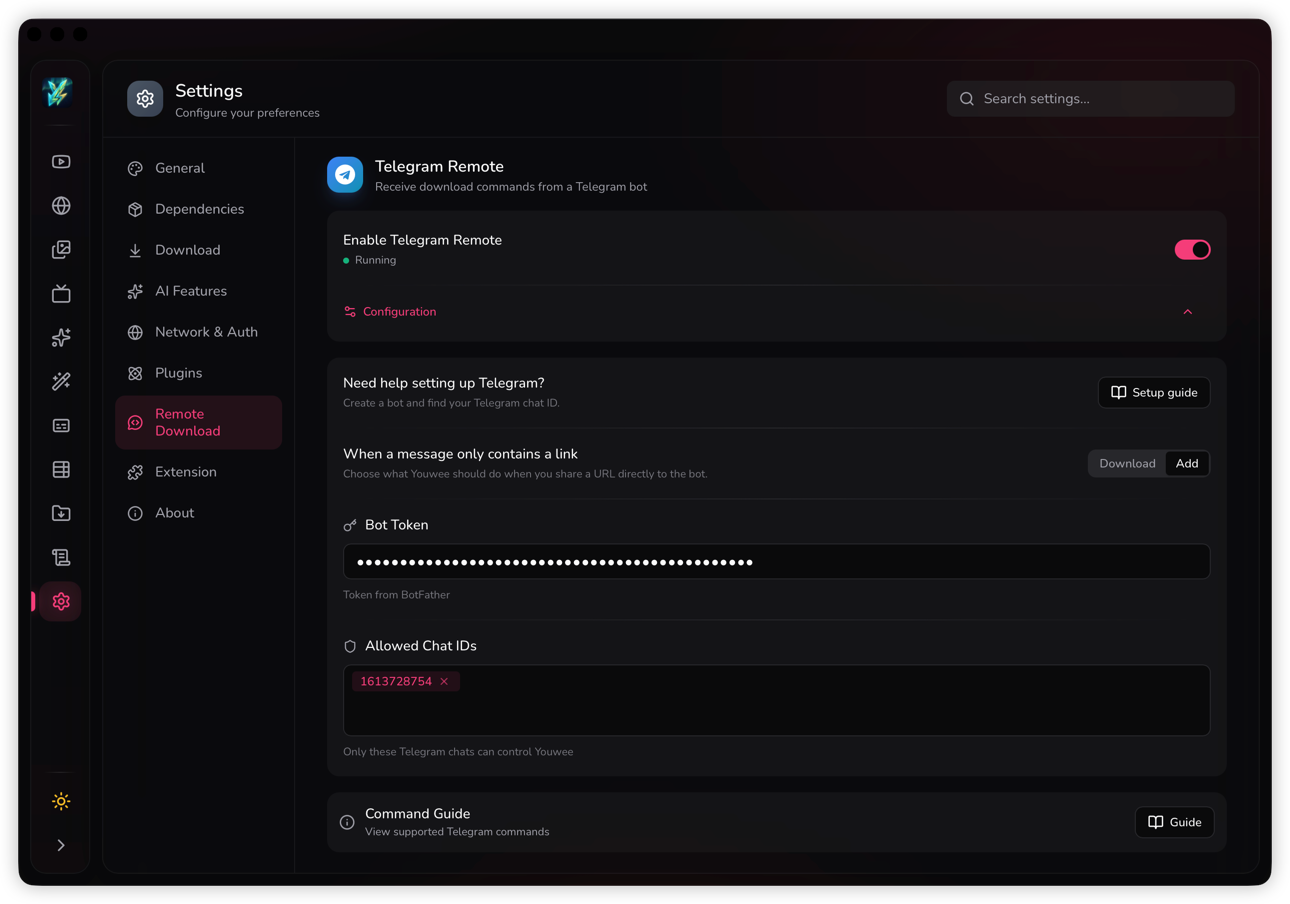Expand the sidebar with the chevron arrow
Screen dimensions: 1290x904
tap(61, 845)
